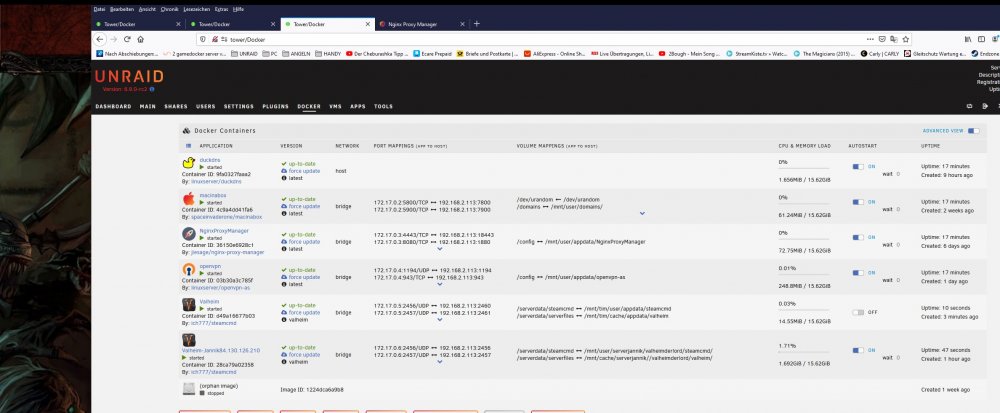
Task: Expand macinabox volume mappings chevron
Action: click(642, 214)
